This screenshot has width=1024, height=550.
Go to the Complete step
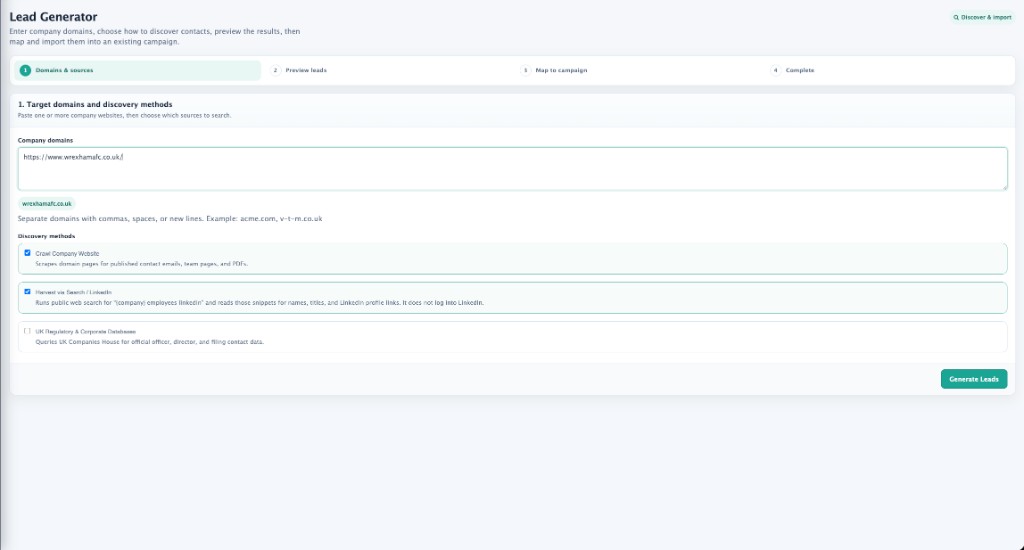tap(889, 70)
